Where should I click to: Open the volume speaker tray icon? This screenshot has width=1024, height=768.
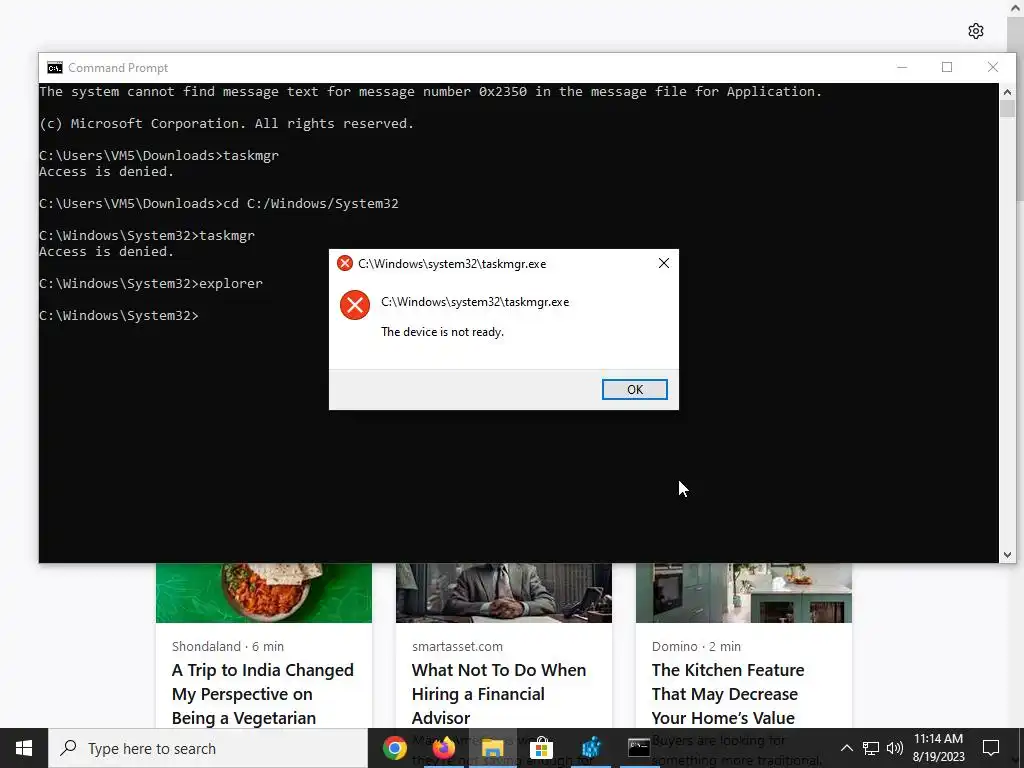(x=895, y=748)
